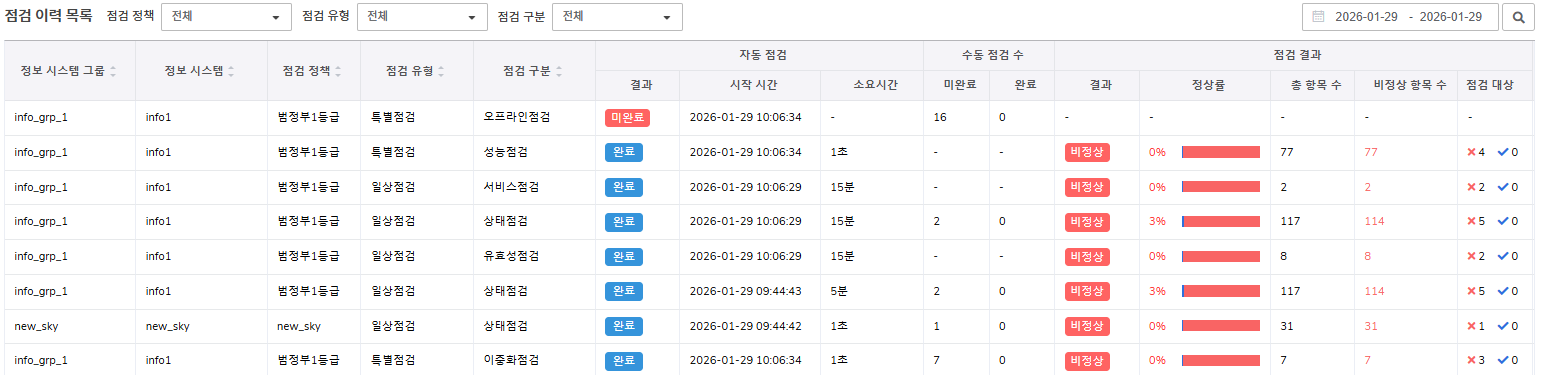Screen dimensions: 1541x375
Task: Click the blue check icon in 서비스점검 row
Action: 1502,187
